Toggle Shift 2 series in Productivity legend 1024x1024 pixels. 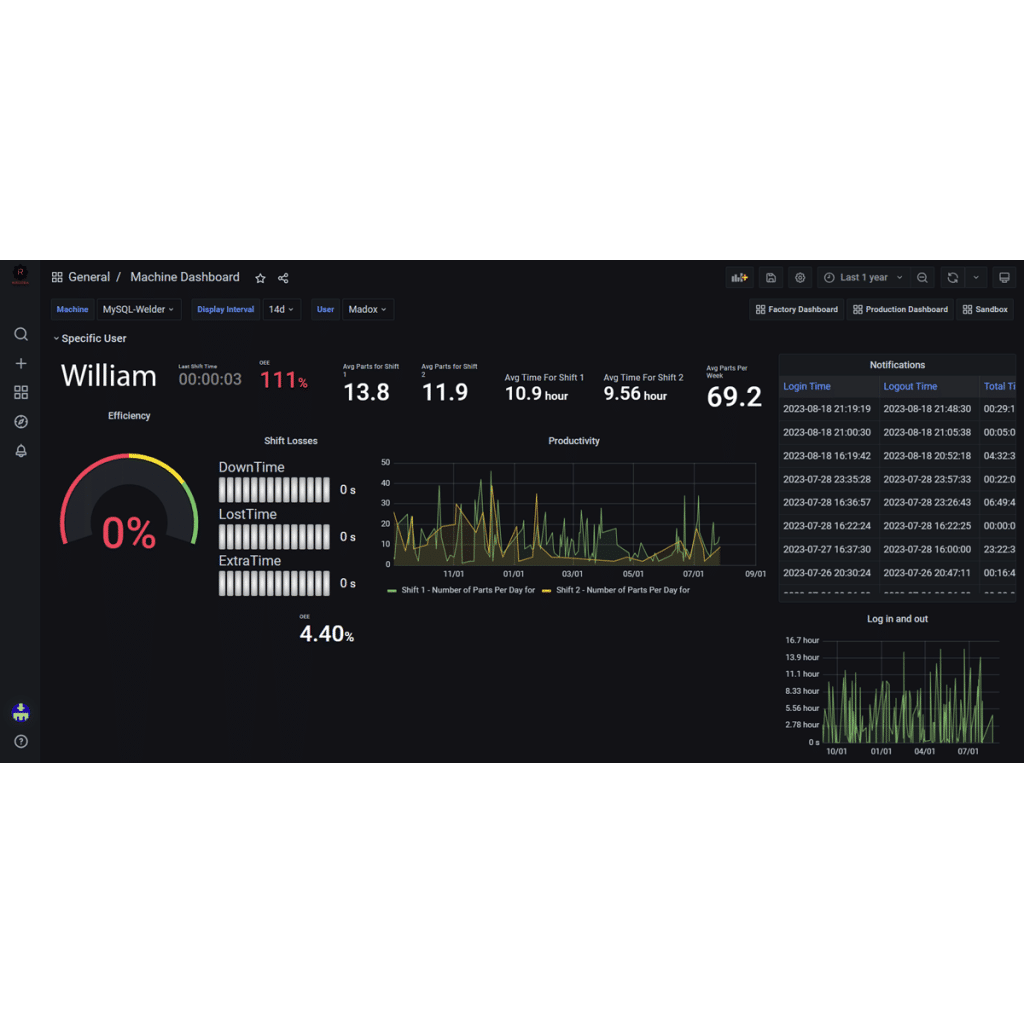(x=623, y=590)
